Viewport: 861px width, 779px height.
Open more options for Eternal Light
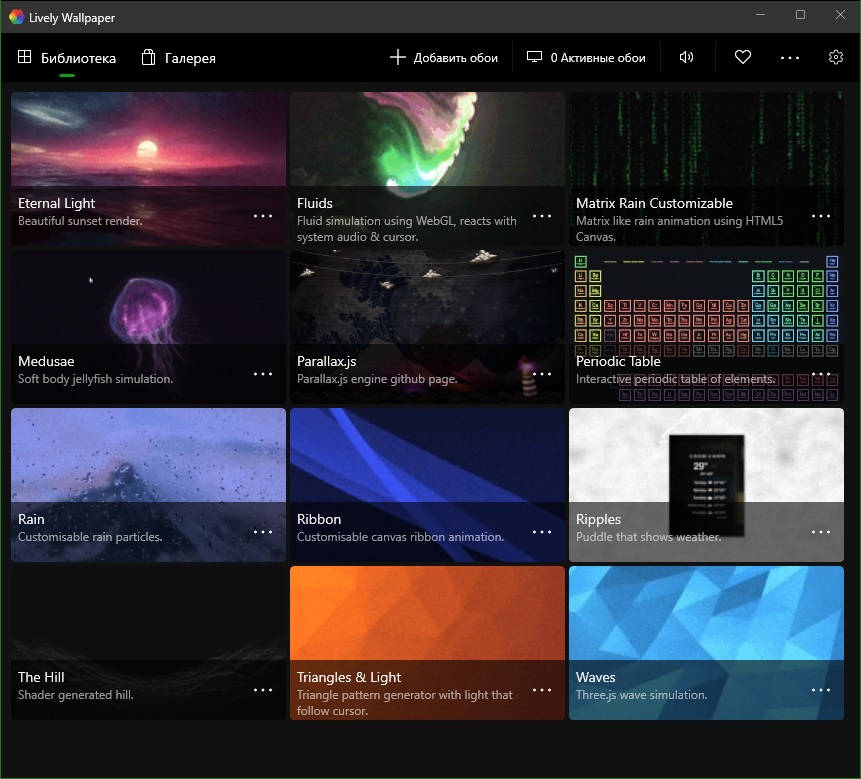tap(263, 216)
